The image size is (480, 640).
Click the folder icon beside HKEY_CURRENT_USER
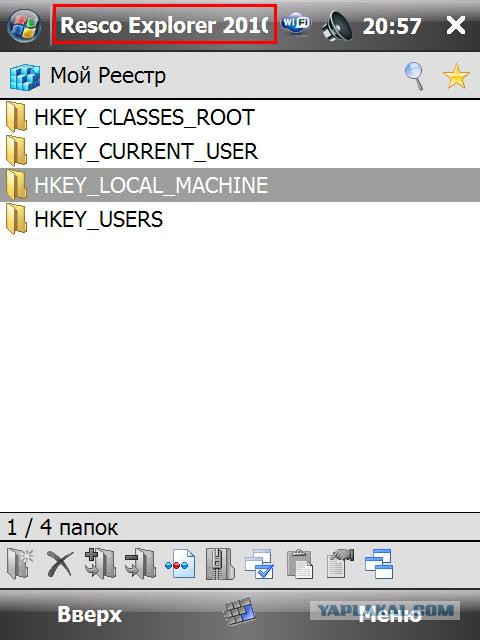pyautogui.click(x=16, y=151)
